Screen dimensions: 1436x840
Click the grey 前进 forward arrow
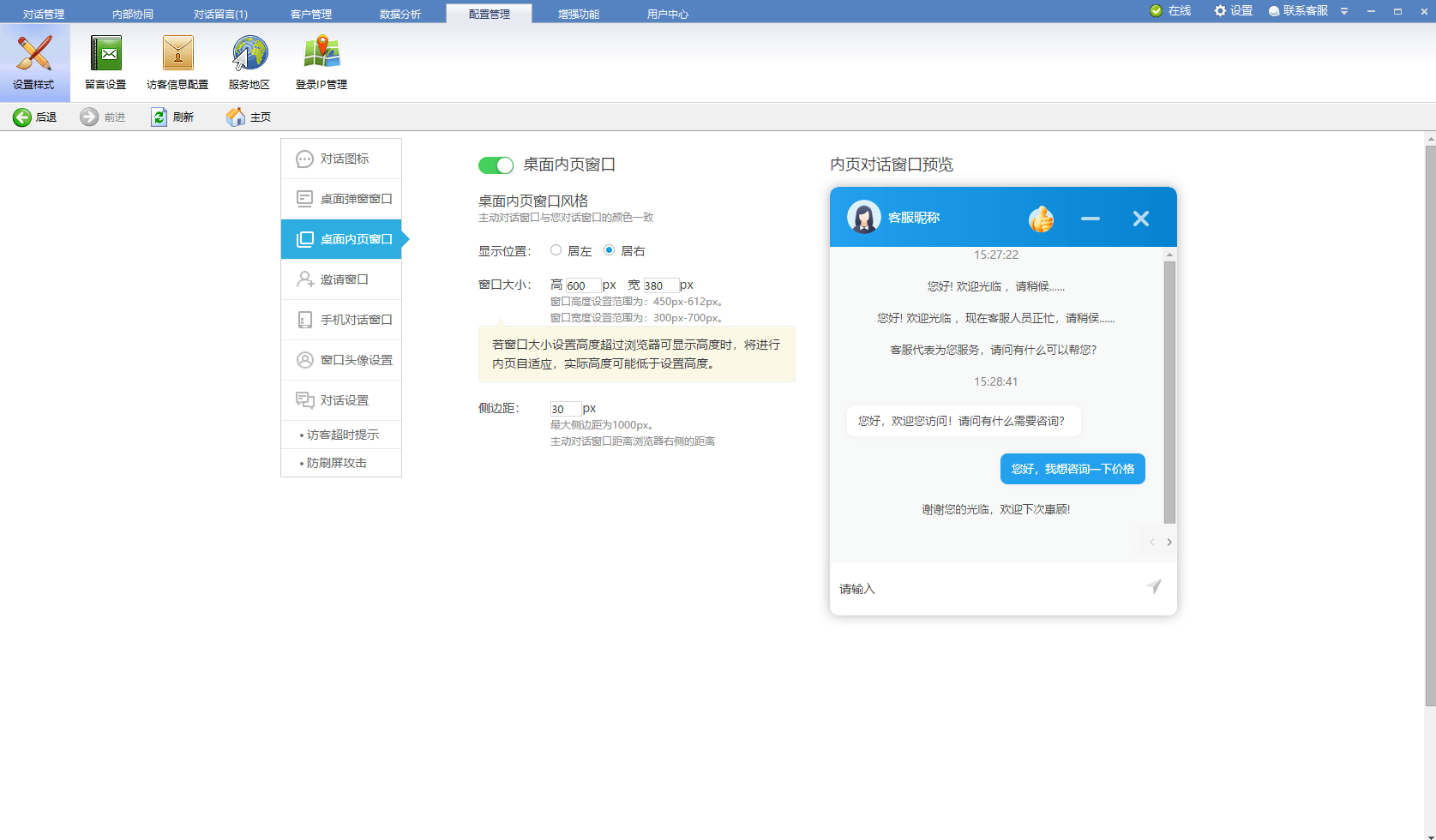(89, 117)
